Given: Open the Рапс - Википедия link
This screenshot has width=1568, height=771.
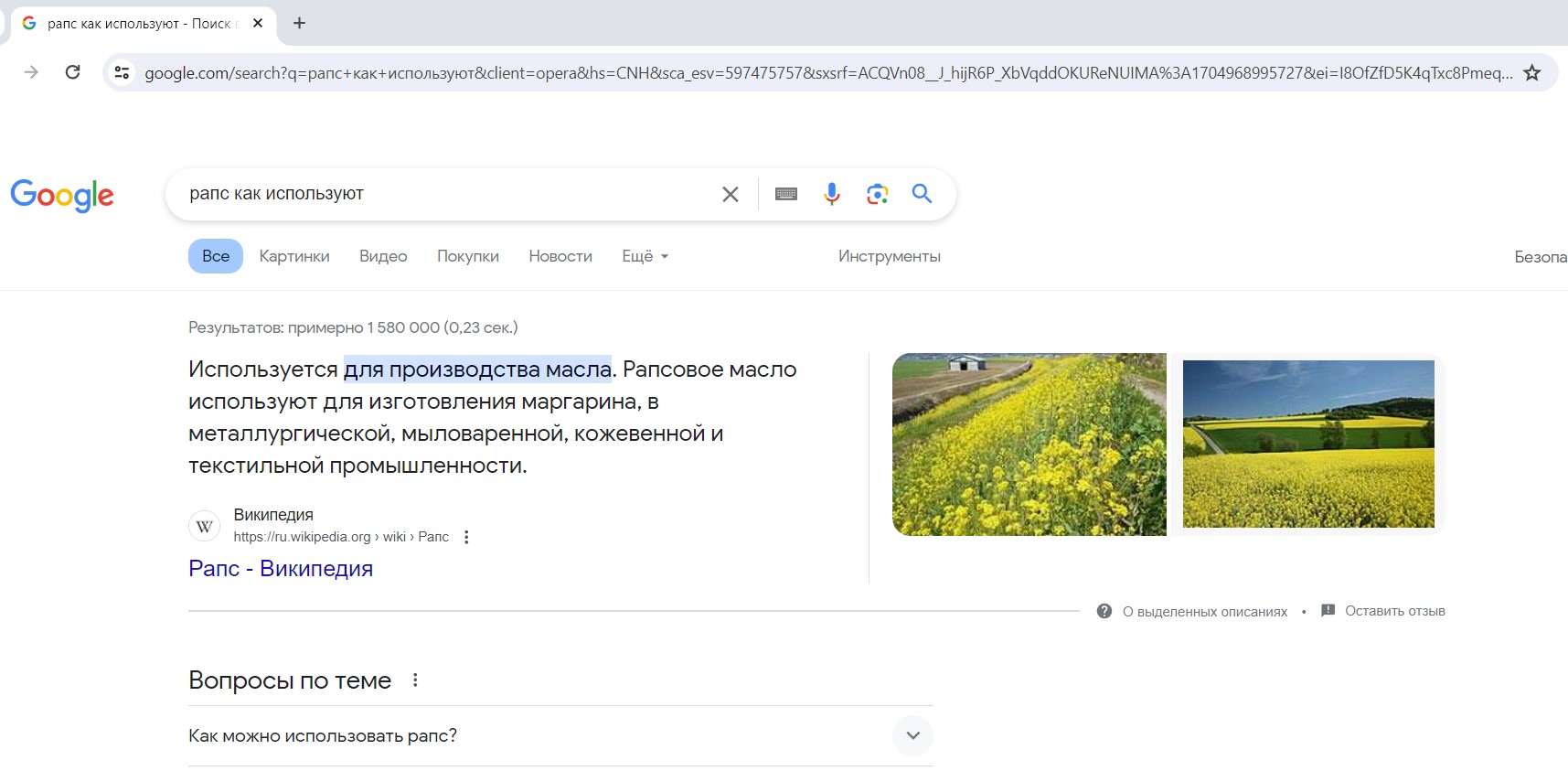Looking at the screenshot, I should pos(281,568).
